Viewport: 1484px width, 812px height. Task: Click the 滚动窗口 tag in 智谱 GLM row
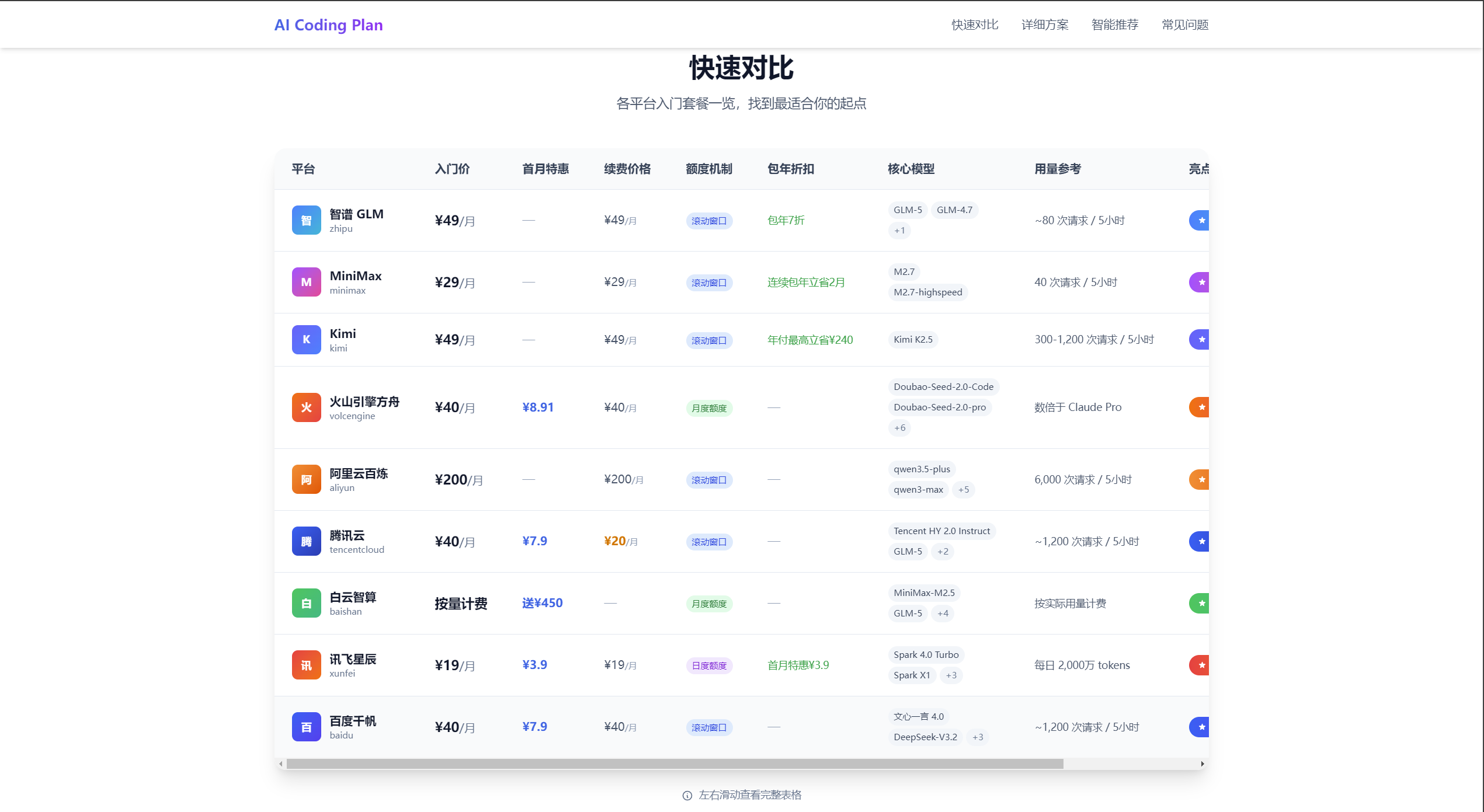click(709, 221)
